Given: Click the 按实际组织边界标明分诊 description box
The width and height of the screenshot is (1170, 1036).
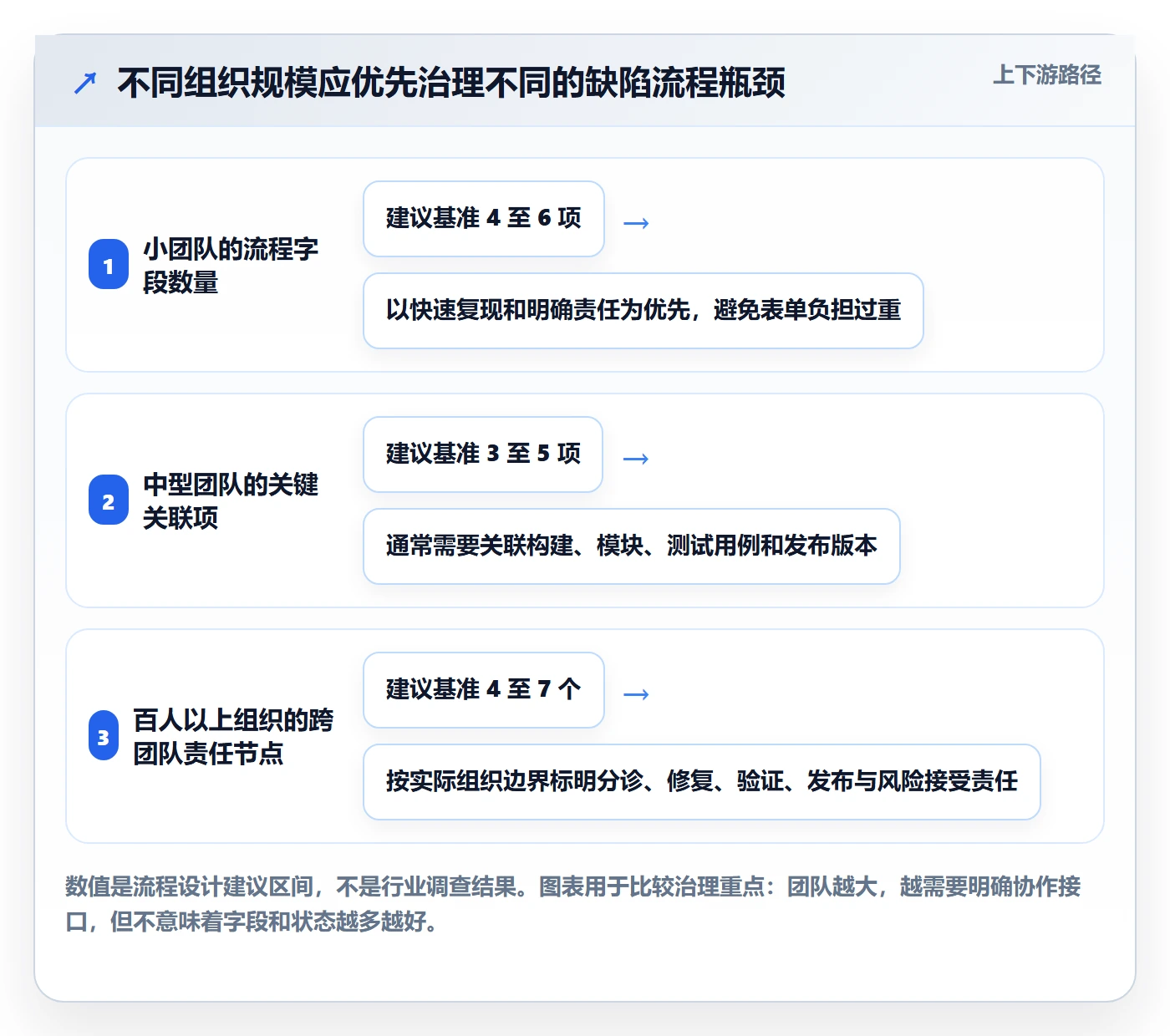Looking at the screenshot, I should pyautogui.click(x=702, y=782).
